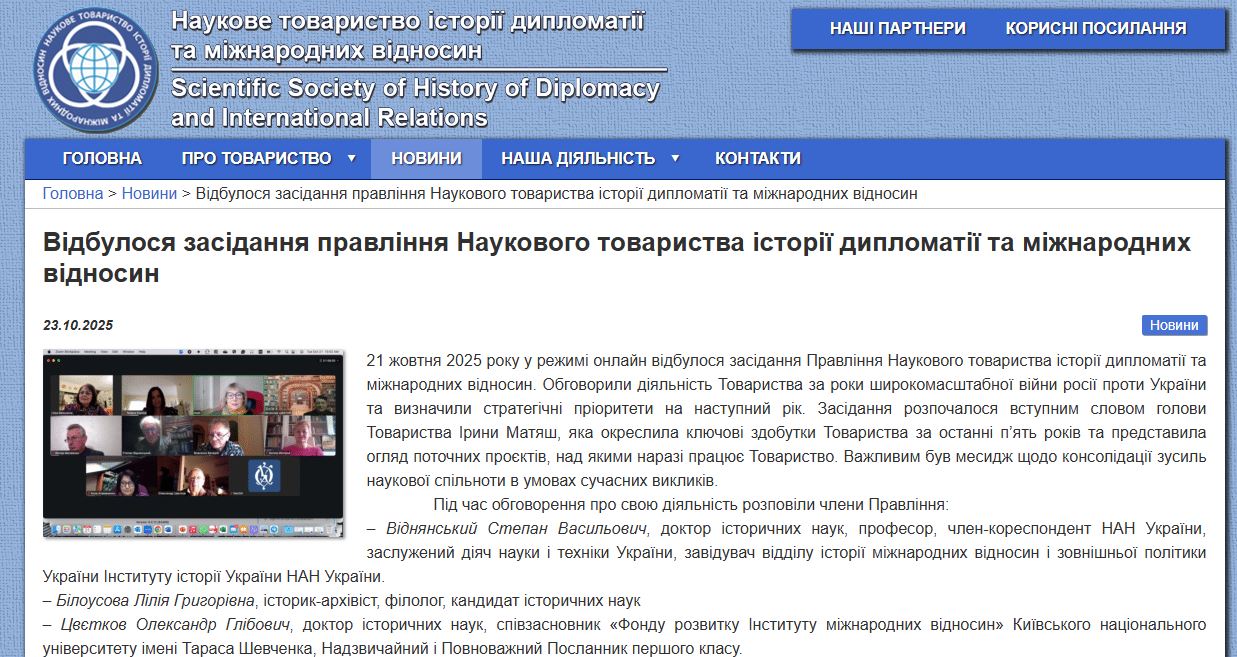Expand the arrow beside НАША ДІЯЛЬНІСТЬ
Viewport: 1237px width, 657px height.
pos(675,158)
